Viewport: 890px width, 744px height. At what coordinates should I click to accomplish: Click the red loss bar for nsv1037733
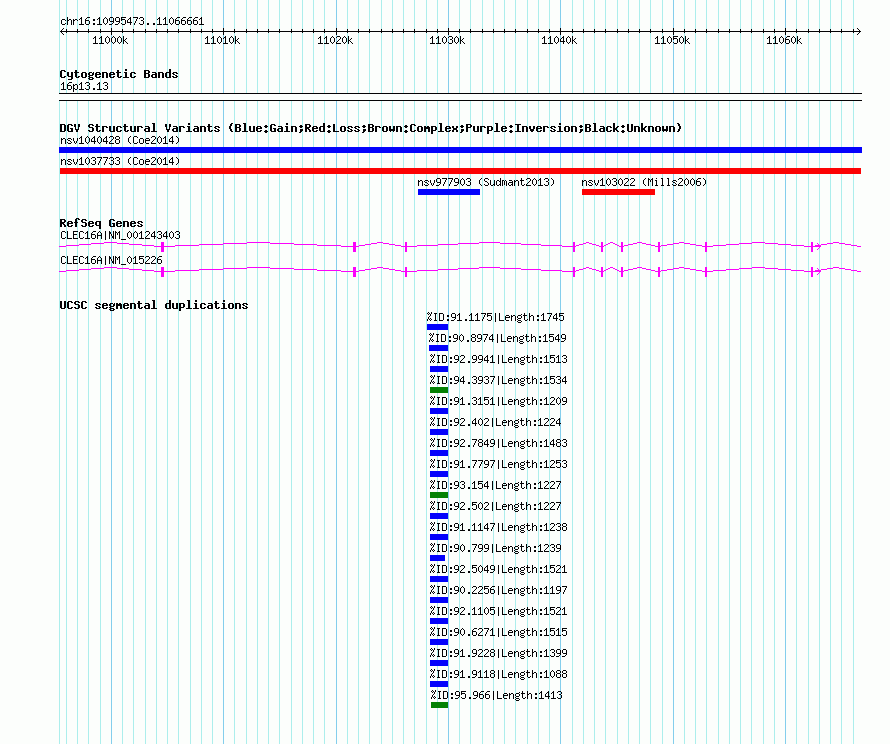pos(460,171)
